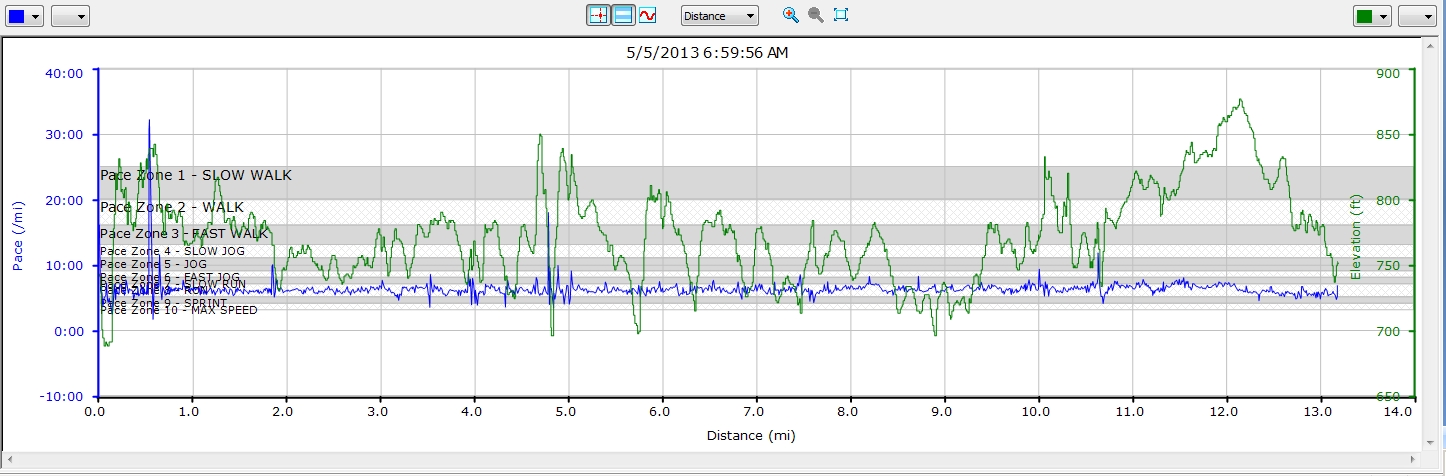This screenshot has width=1446, height=476.
Task: Fit chart to window icon
Action: click(x=840, y=15)
